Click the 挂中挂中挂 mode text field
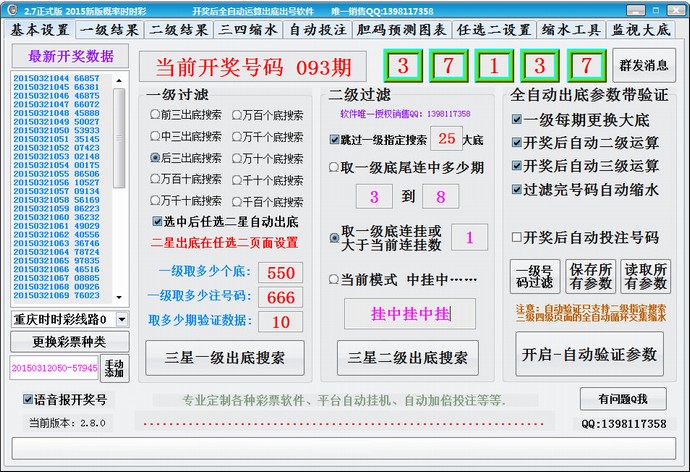This screenshot has width=690, height=472. (411, 313)
